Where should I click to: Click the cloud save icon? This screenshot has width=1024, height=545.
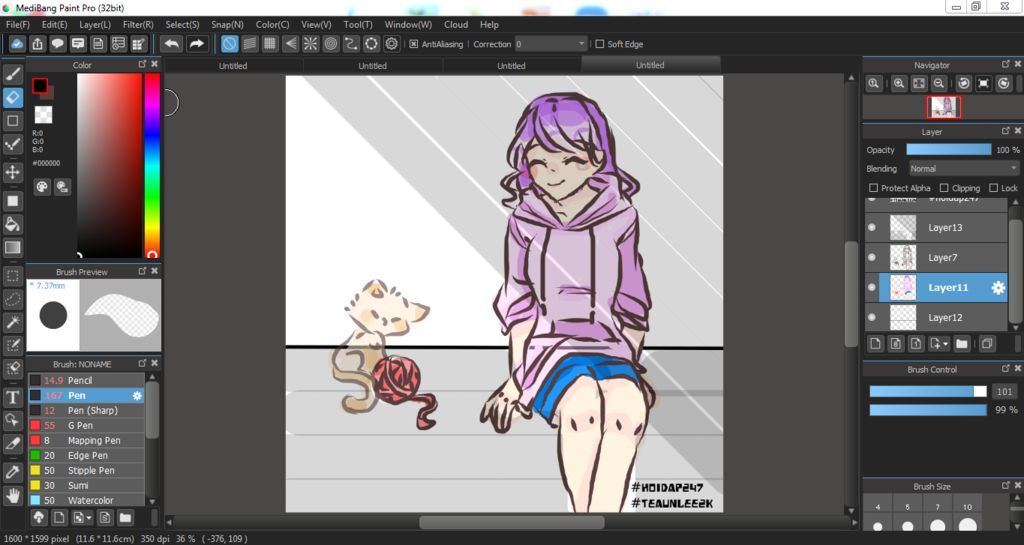[x=17, y=44]
